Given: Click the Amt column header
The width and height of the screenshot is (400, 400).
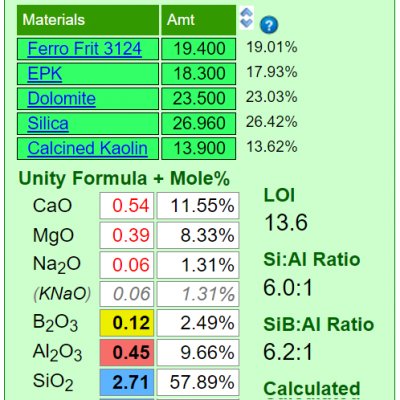Looking at the screenshot, I should (199, 20).
